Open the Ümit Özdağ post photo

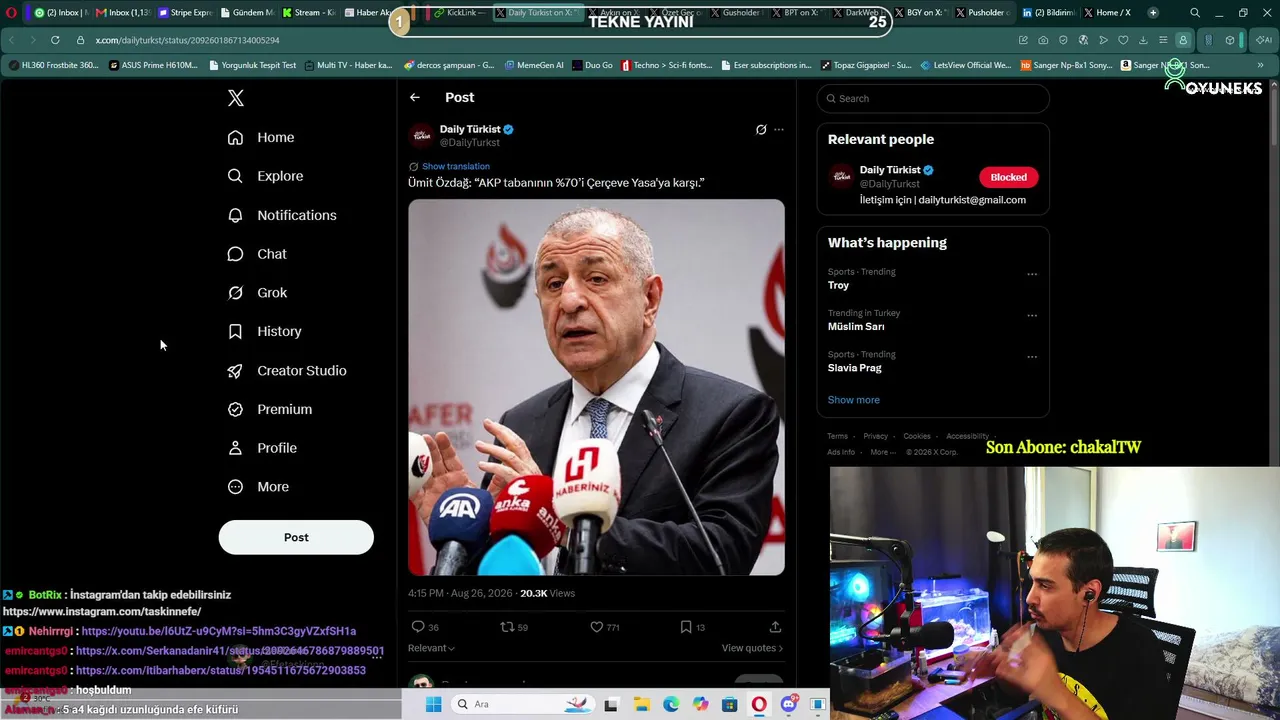596,387
